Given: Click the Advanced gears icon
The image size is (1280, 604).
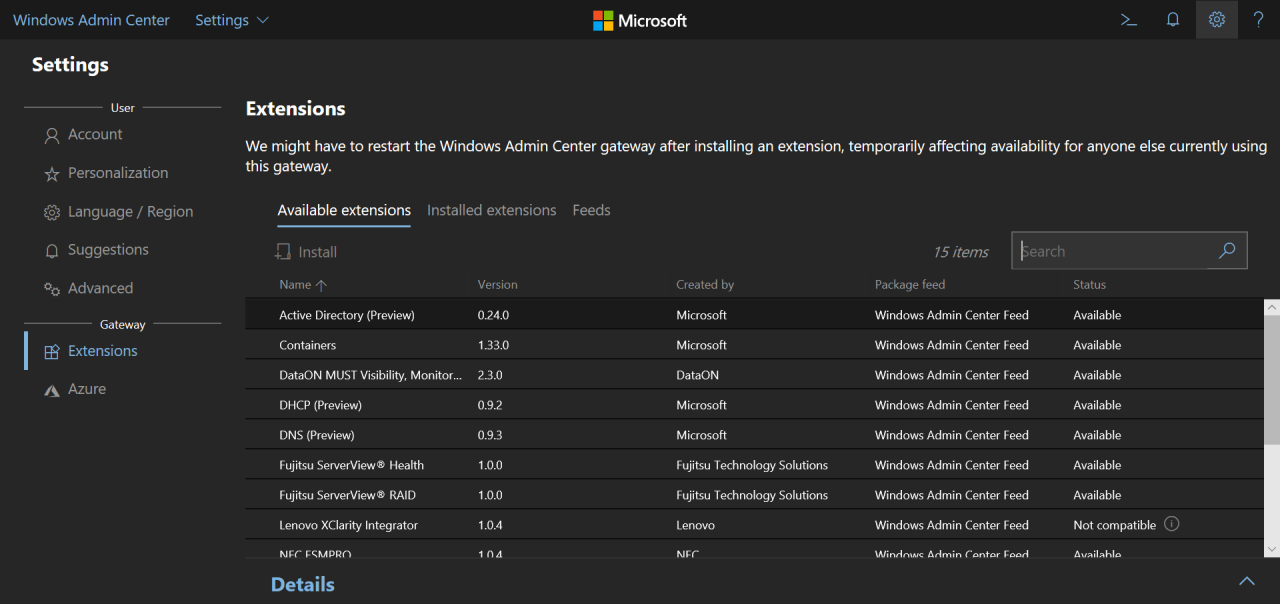Looking at the screenshot, I should click(x=52, y=289).
